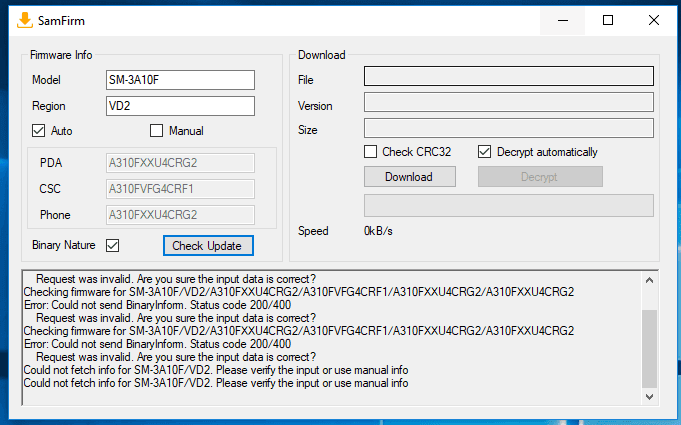Viewport: 681px width, 425px height.
Task: Click the Phone firmware field
Action: click(x=180, y=215)
